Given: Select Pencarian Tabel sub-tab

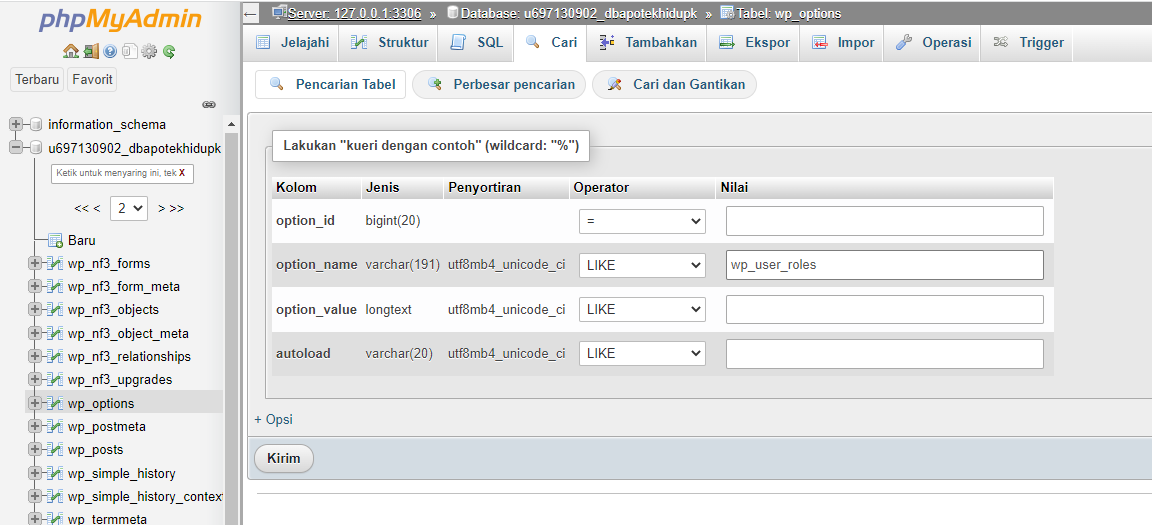Looking at the screenshot, I should [x=331, y=84].
